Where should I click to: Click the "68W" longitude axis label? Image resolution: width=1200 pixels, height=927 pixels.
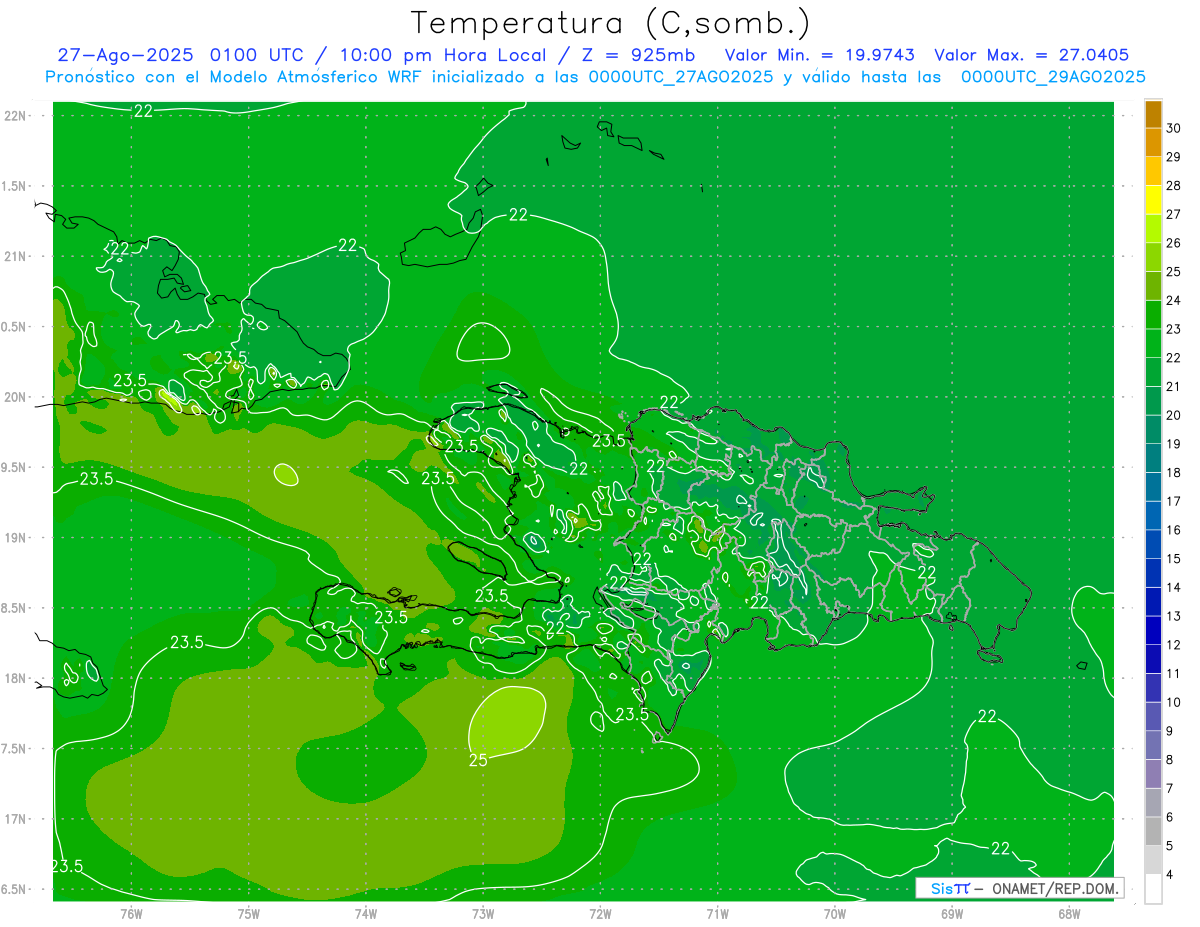click(x=1069, y=913)
